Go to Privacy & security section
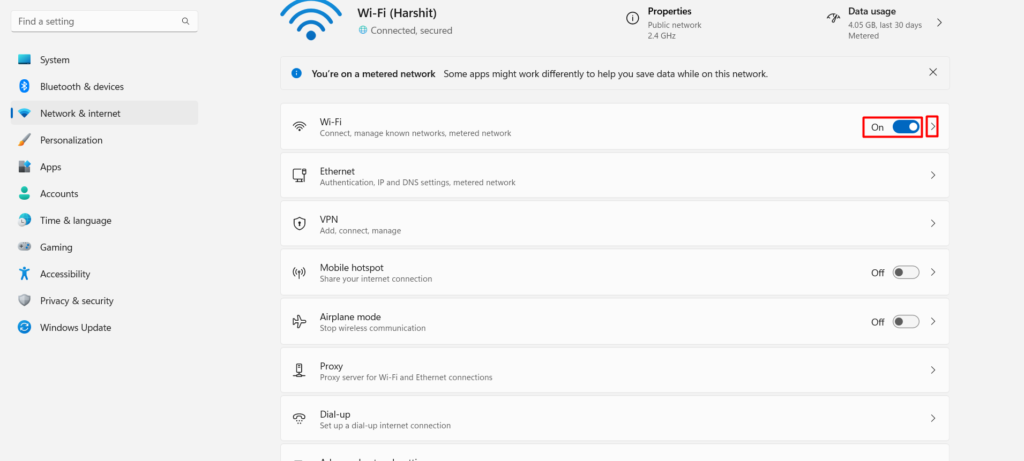Screen dimensions: 1024x461 pyautogui.click(x=76, y=300)
